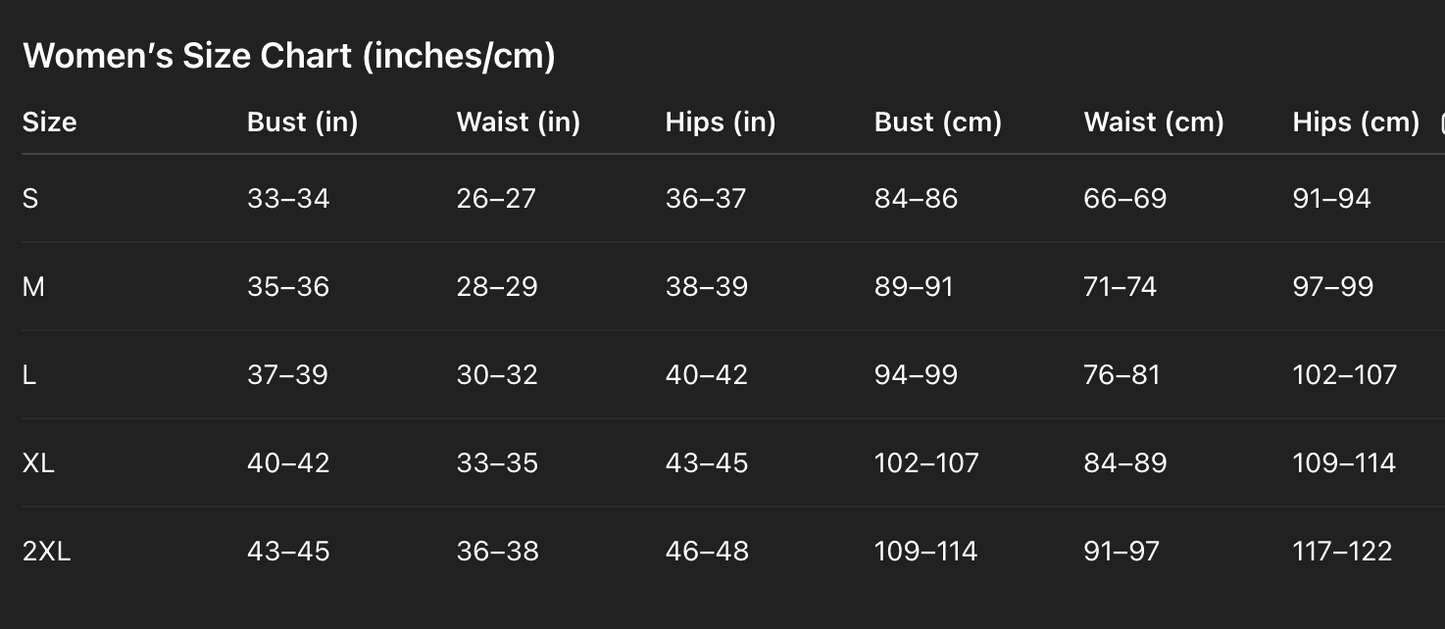
Task: Click the copy table icon beside Hips (cm)
Action: tap(1441, 123)
